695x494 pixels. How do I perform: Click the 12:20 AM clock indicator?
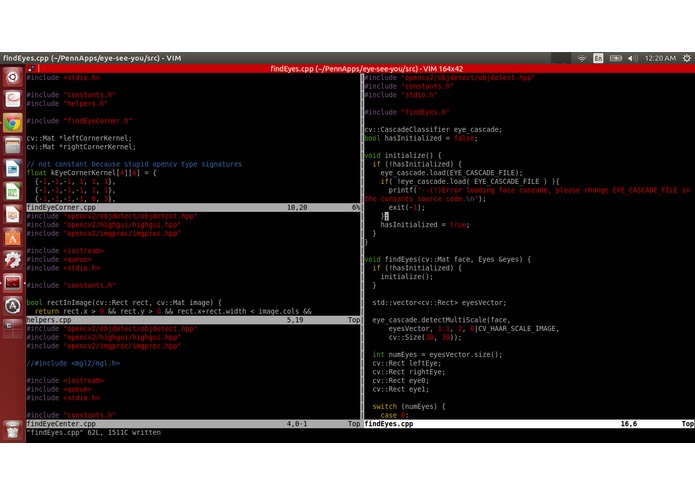pos(660,58)
